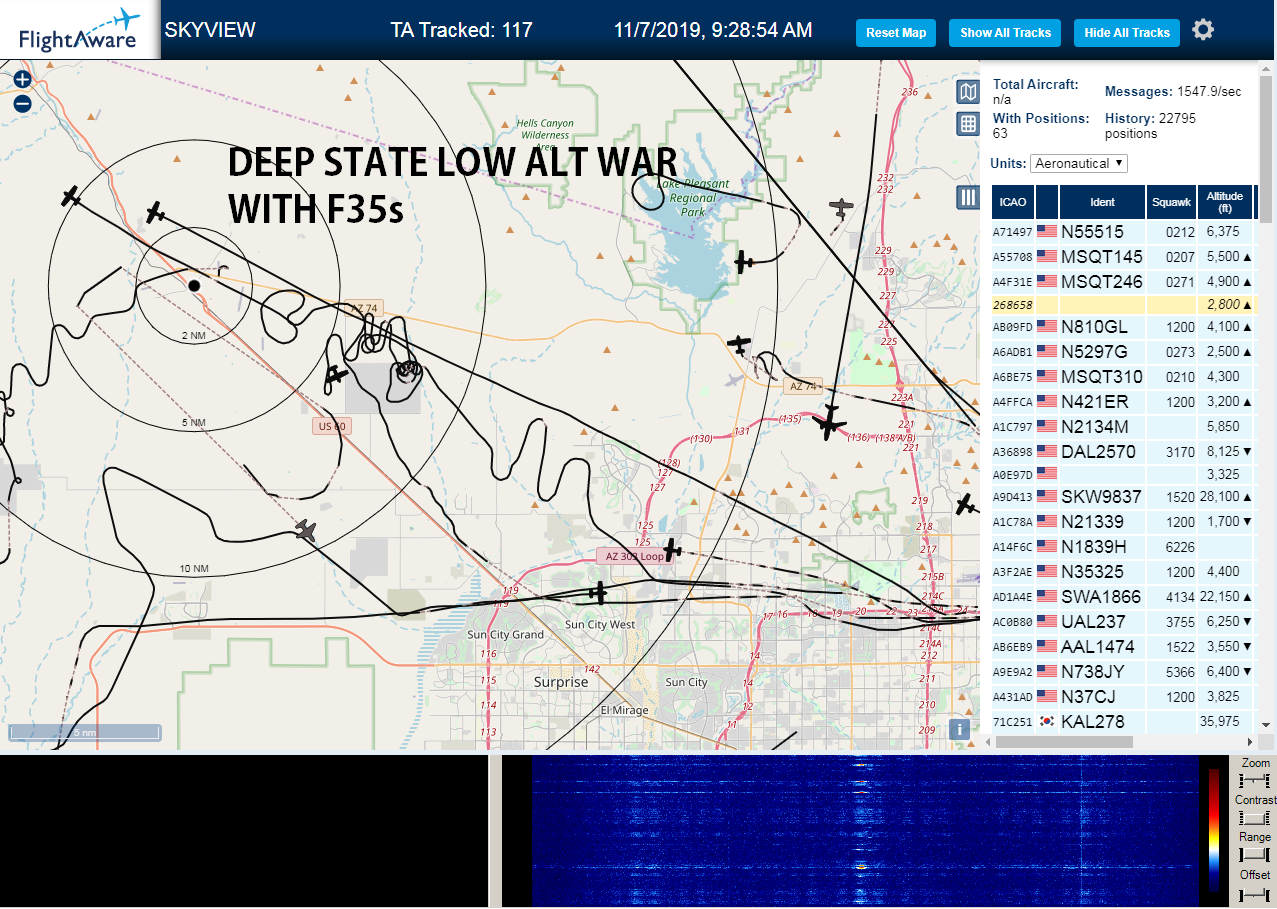Select the N1839H row
Viewport: 1277px width, 909px height.
(1123, 547)
